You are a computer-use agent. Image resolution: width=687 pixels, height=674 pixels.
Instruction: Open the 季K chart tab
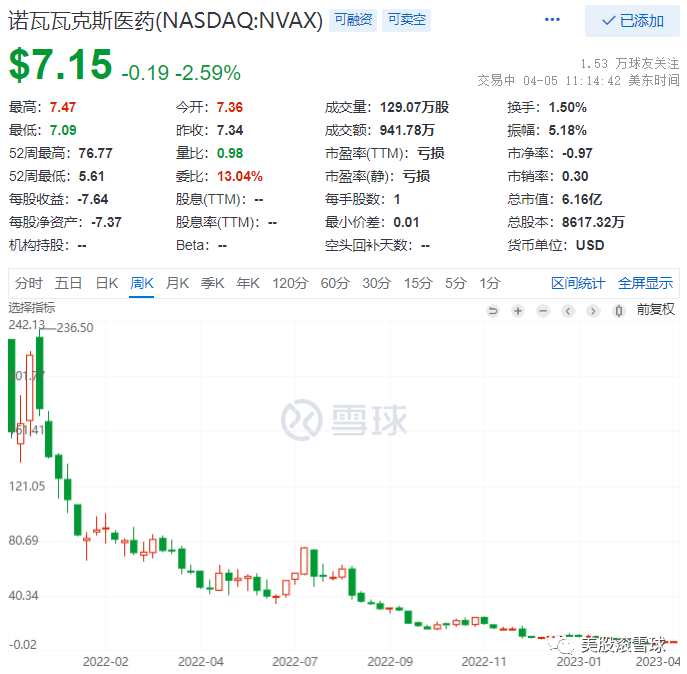pyautogui.click(x=212, y=283)
